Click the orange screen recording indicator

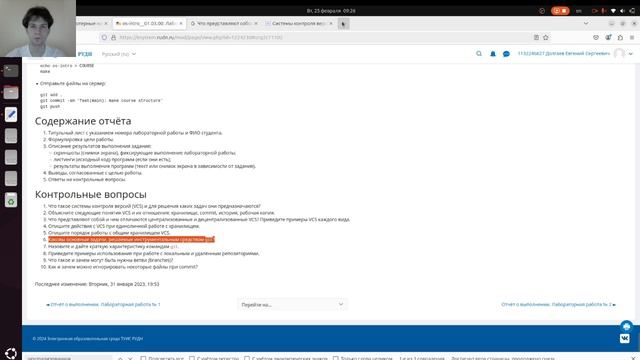pos(560,11)
